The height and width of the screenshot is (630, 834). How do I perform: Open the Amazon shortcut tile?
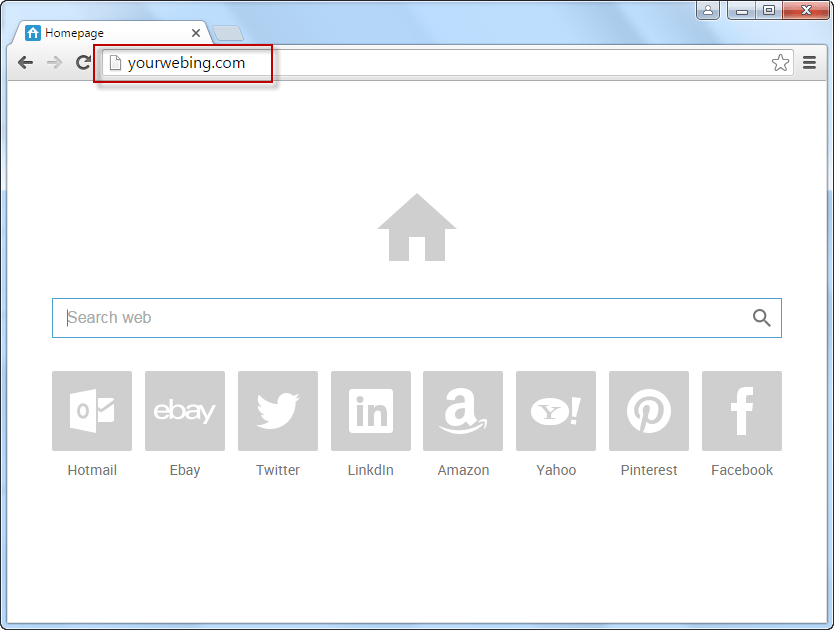pos(463,411)
